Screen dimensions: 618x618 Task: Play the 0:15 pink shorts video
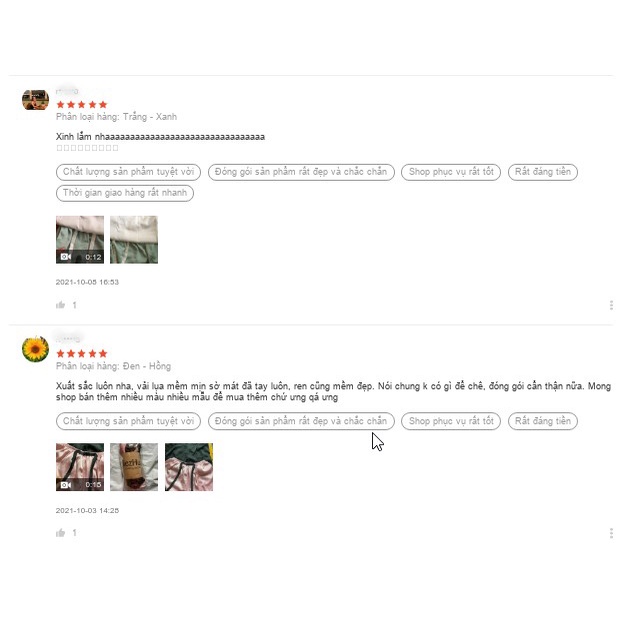click(x=80, y=467)
